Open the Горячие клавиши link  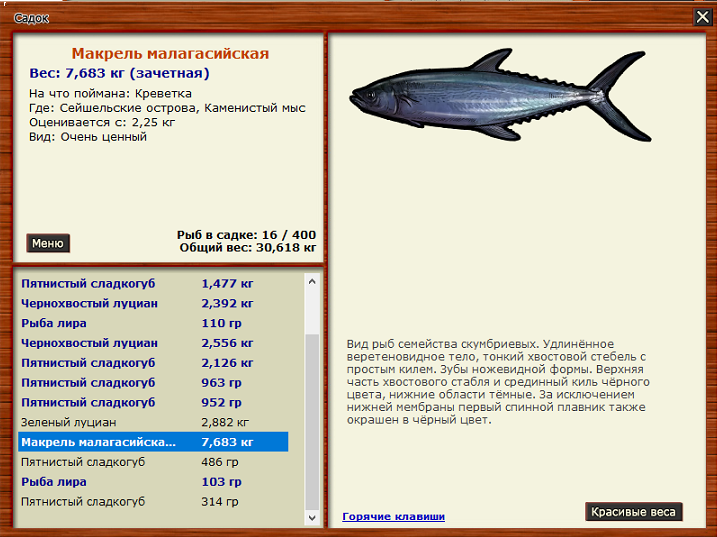click(x=393, y=516)
